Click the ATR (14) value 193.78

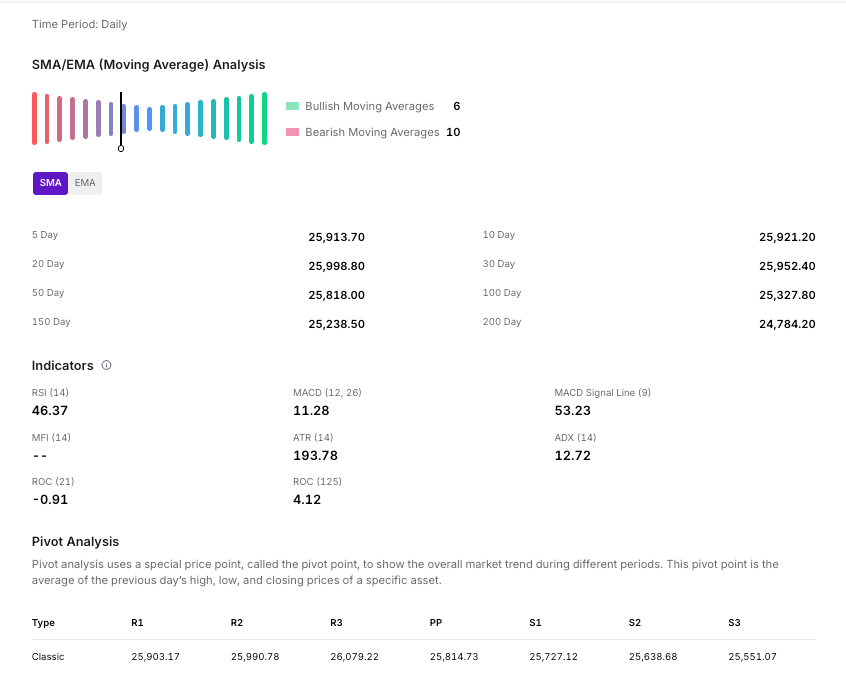pyautogui.click(x=315, y=455)
